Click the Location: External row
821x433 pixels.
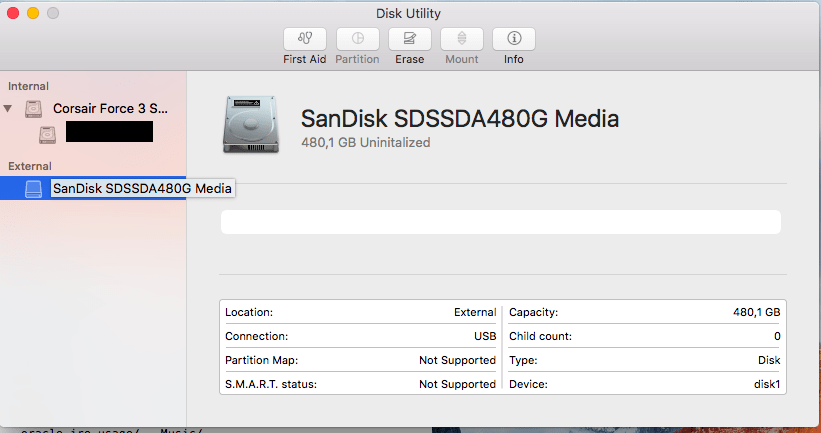360,312
